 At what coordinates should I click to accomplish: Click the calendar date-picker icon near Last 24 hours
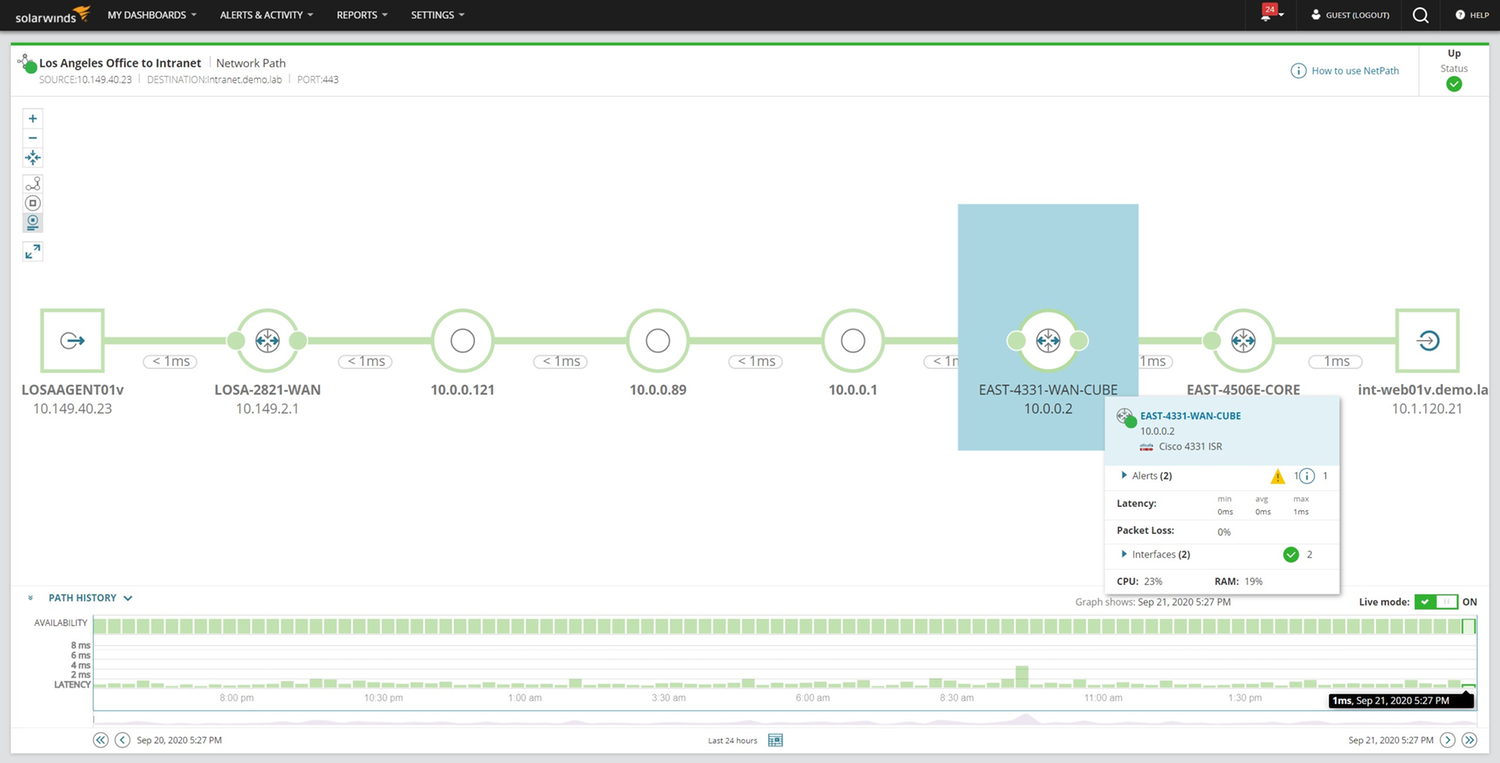pos(775,740)
